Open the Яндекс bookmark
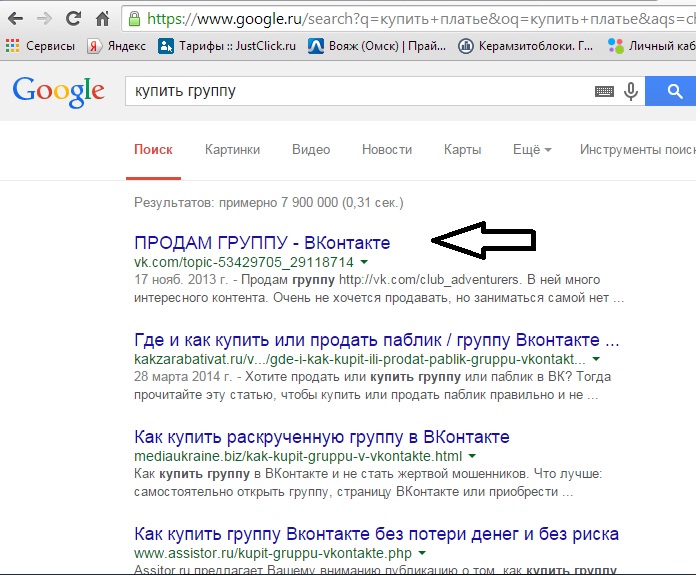The image size is (696, 575). [116, 46]
